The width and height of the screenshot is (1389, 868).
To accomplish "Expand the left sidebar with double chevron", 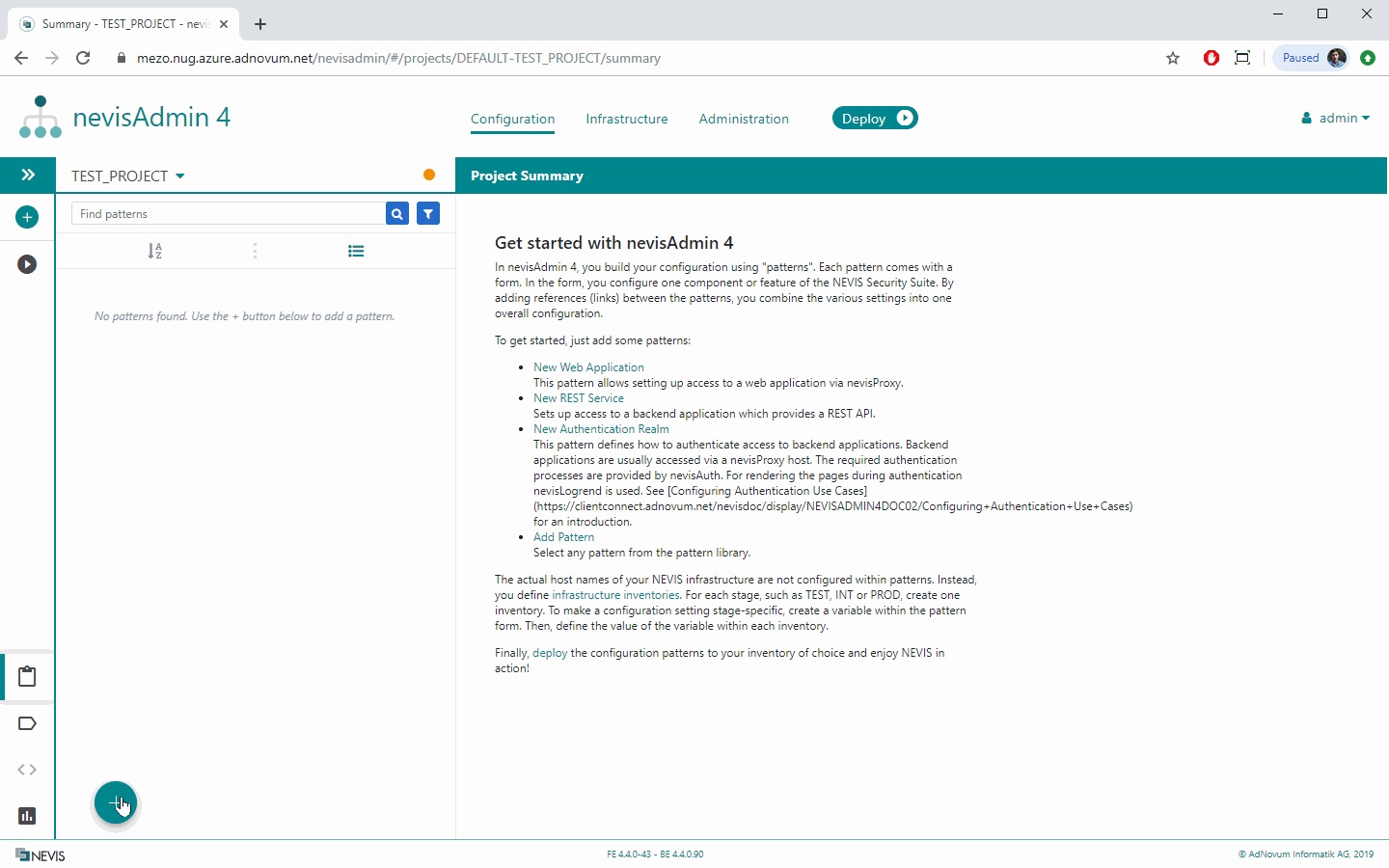I will pos(28,175).
